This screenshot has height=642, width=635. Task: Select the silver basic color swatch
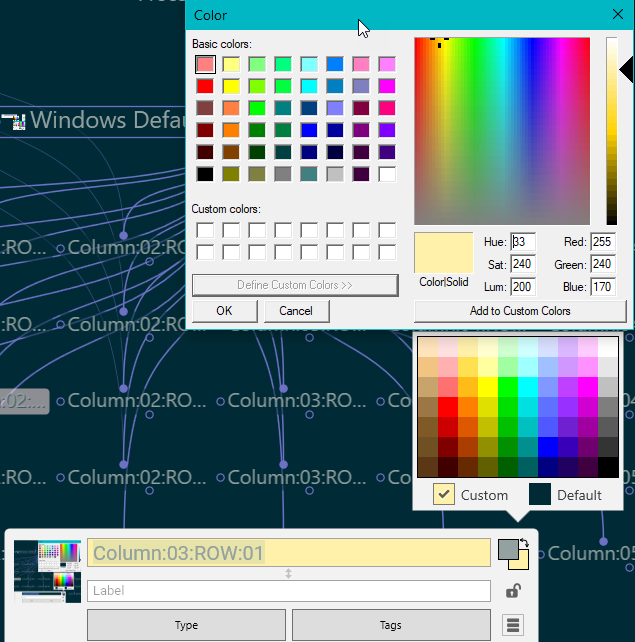coord(335,174)
